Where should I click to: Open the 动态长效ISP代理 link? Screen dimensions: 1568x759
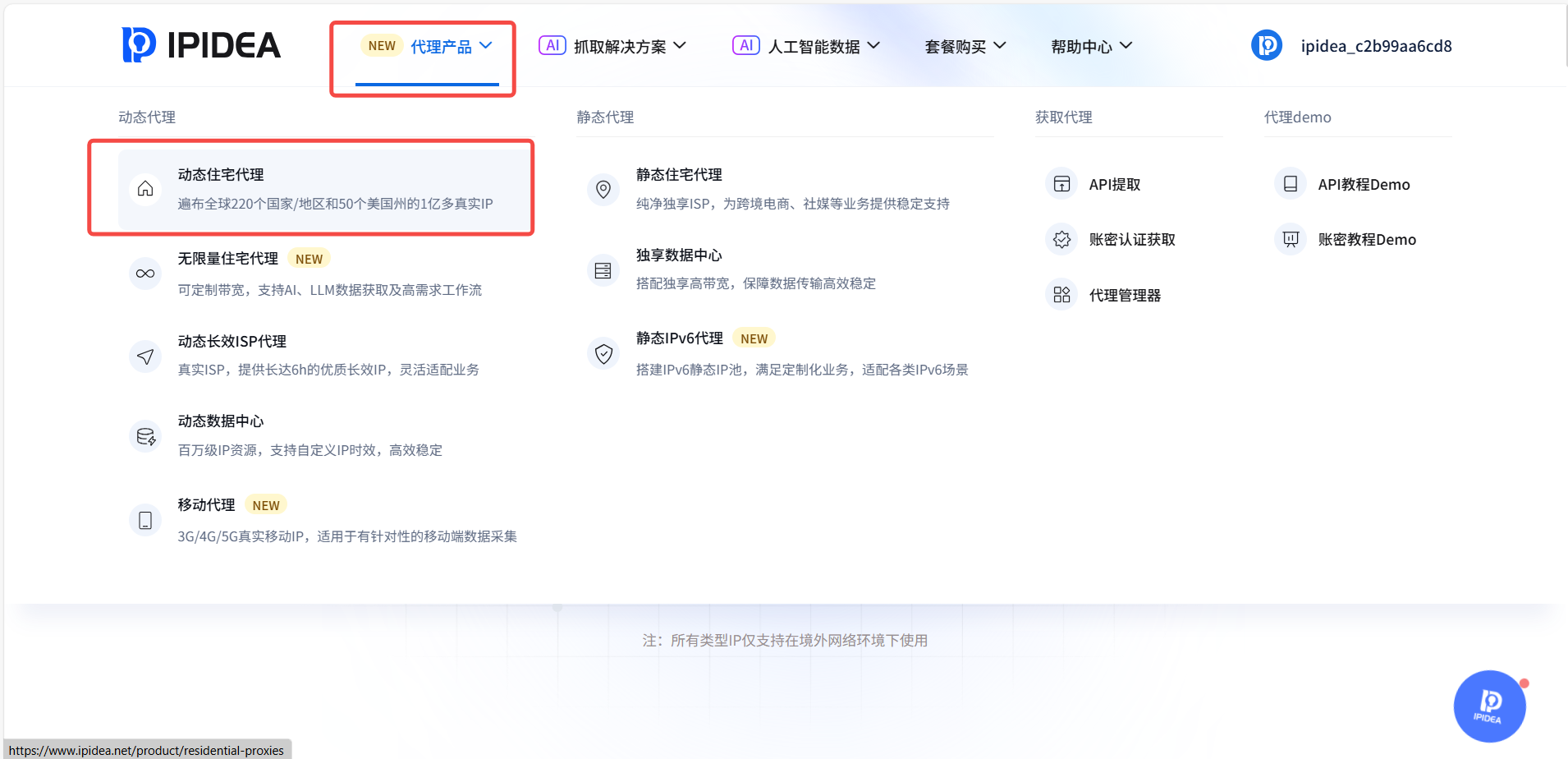[x=232, y=342]
